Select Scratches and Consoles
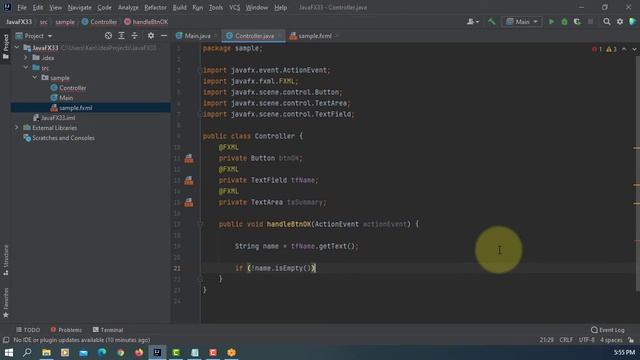The width and height of the screenshot is (640, 360). [x=63, y=138]
